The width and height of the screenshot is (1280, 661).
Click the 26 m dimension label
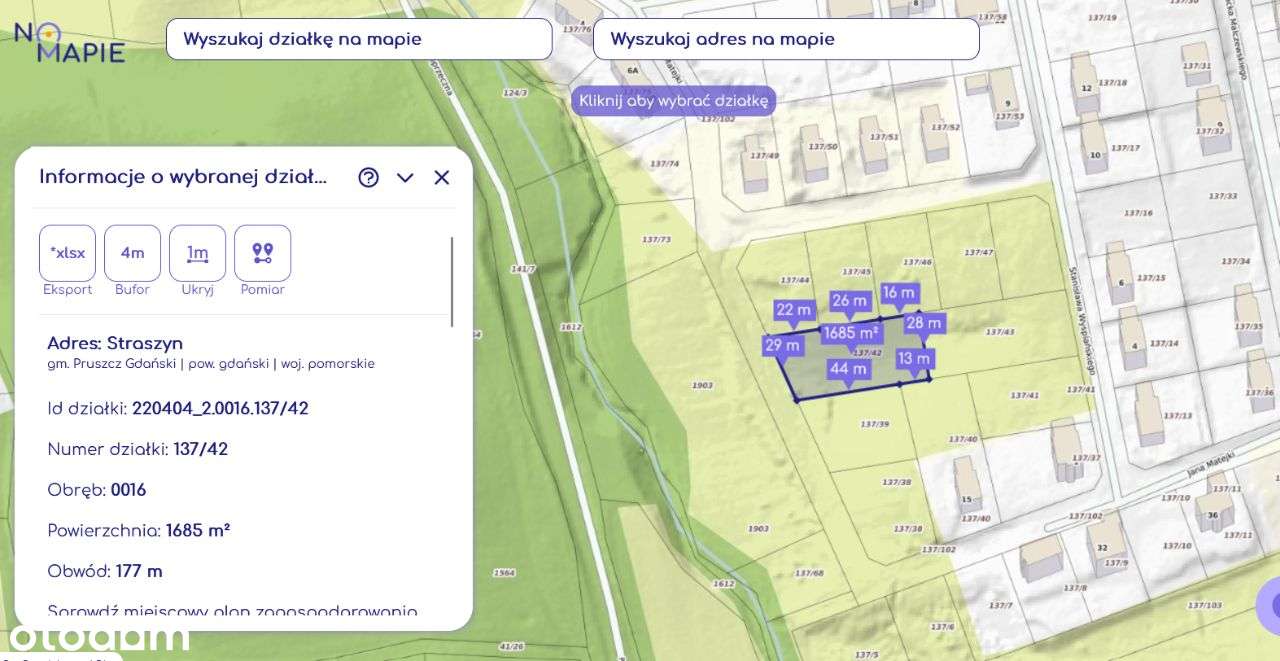(849, 301)
